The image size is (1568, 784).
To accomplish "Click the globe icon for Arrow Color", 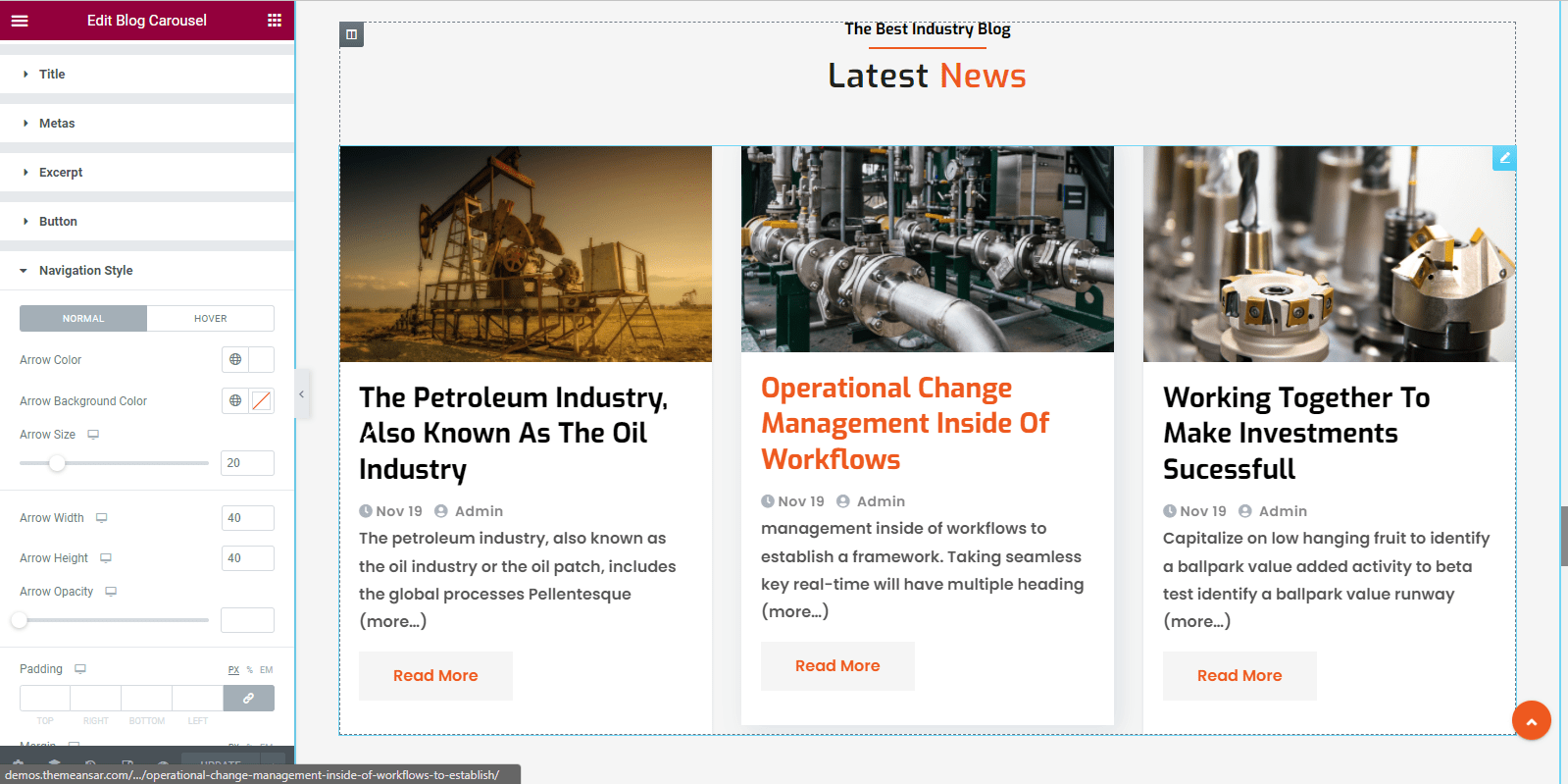I will tap(235, 360).
